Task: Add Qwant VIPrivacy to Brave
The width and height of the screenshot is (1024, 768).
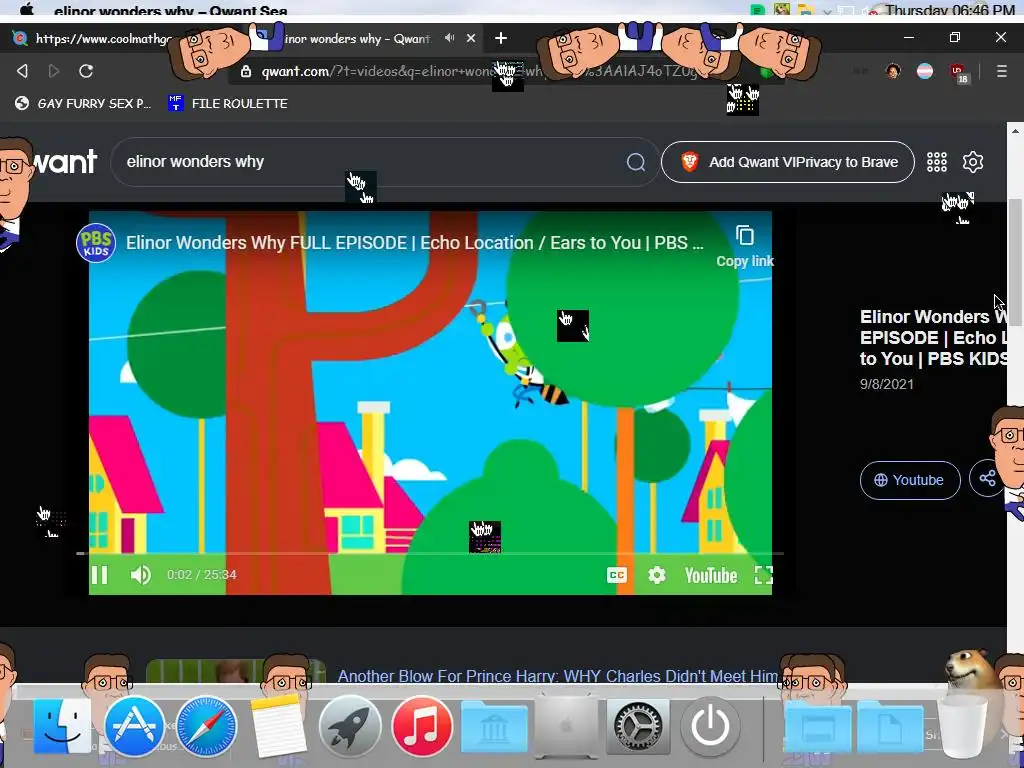Action: [788, 162]
